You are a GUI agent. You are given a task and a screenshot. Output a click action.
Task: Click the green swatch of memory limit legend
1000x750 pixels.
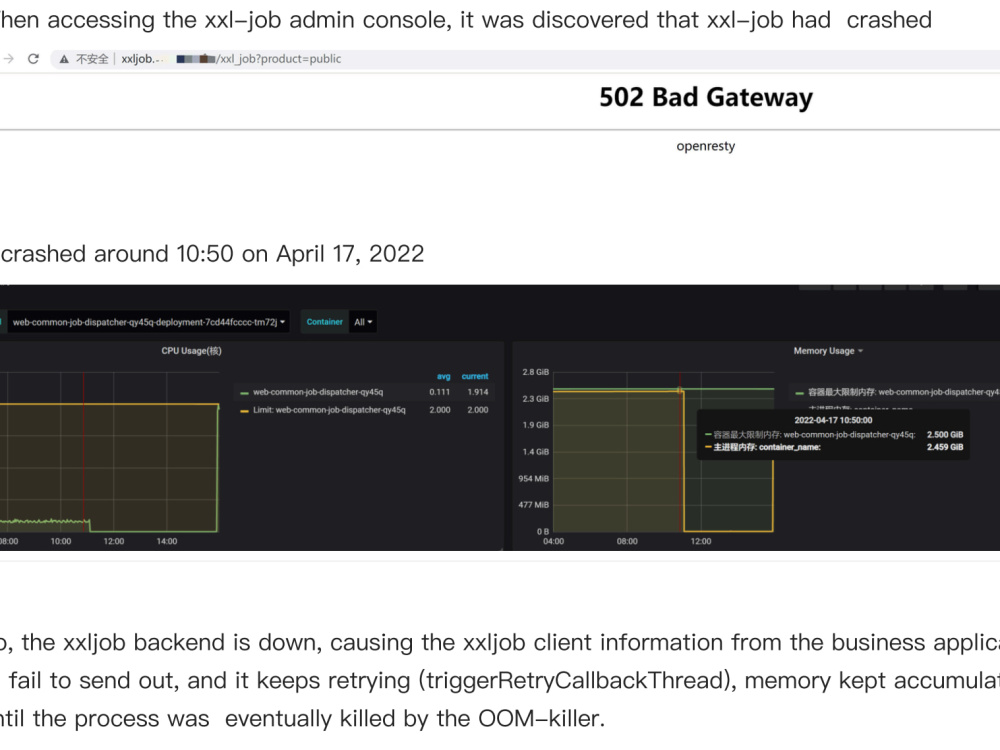click(x=799, y=393)
